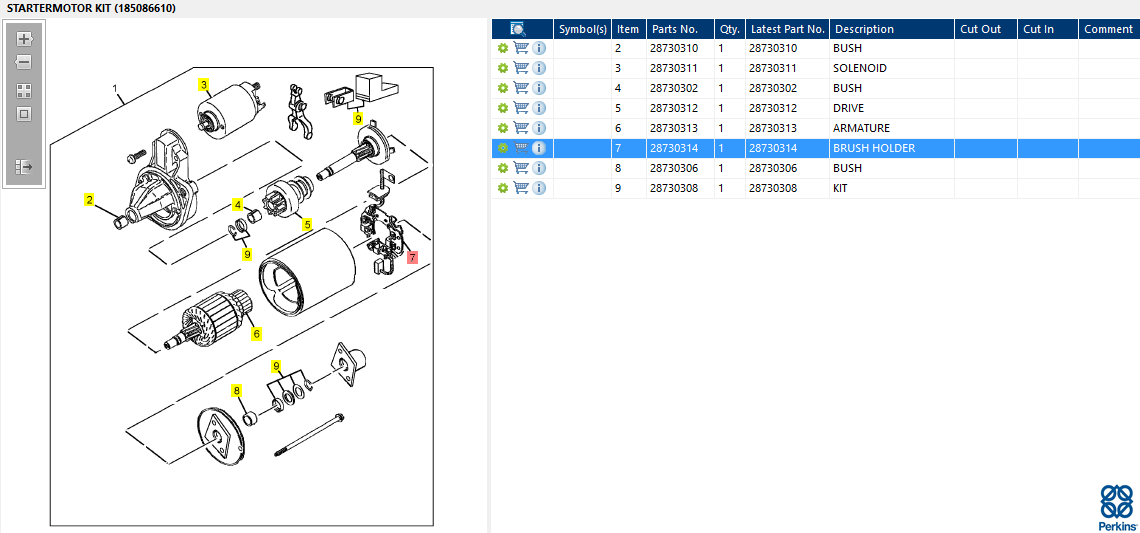Select callout 3 on the solenoid in diagram
This screenshot has height=533, width=1140.
point(204,85)
